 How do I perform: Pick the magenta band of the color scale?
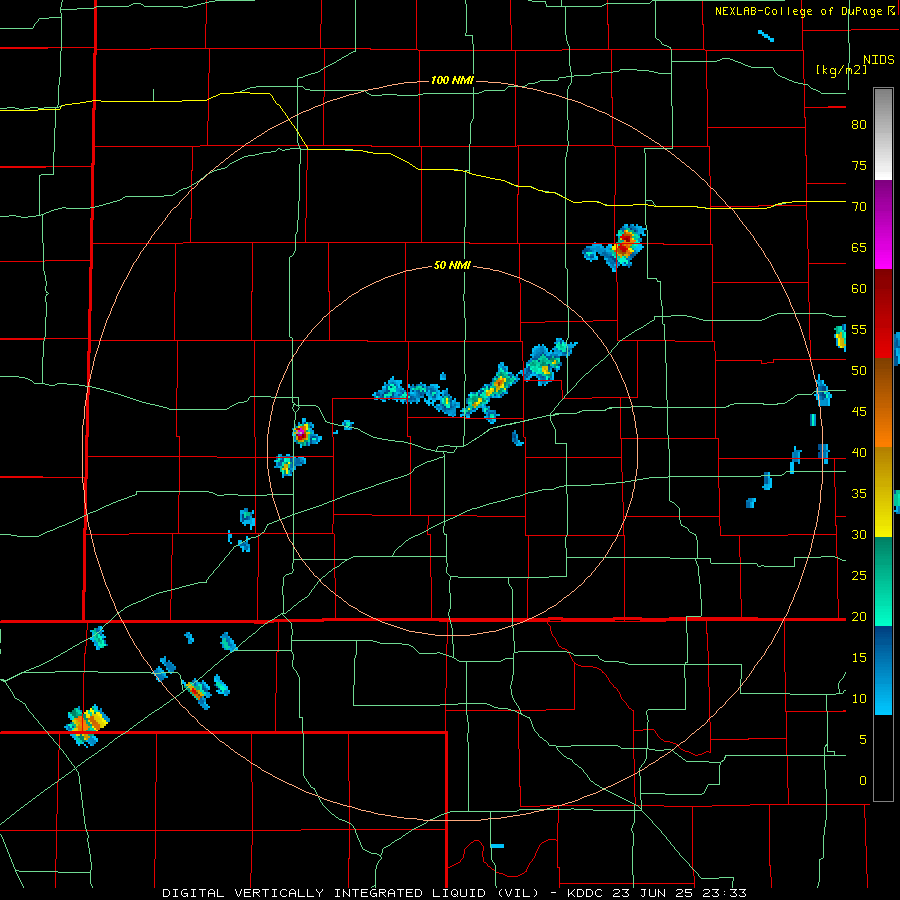[883, 247]
